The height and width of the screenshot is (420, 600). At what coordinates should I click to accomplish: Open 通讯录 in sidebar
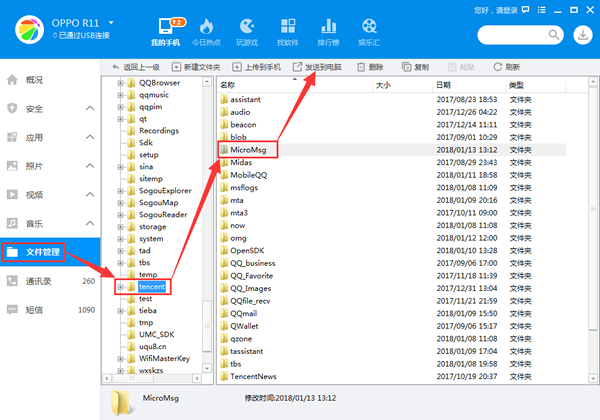click(50, 281)
